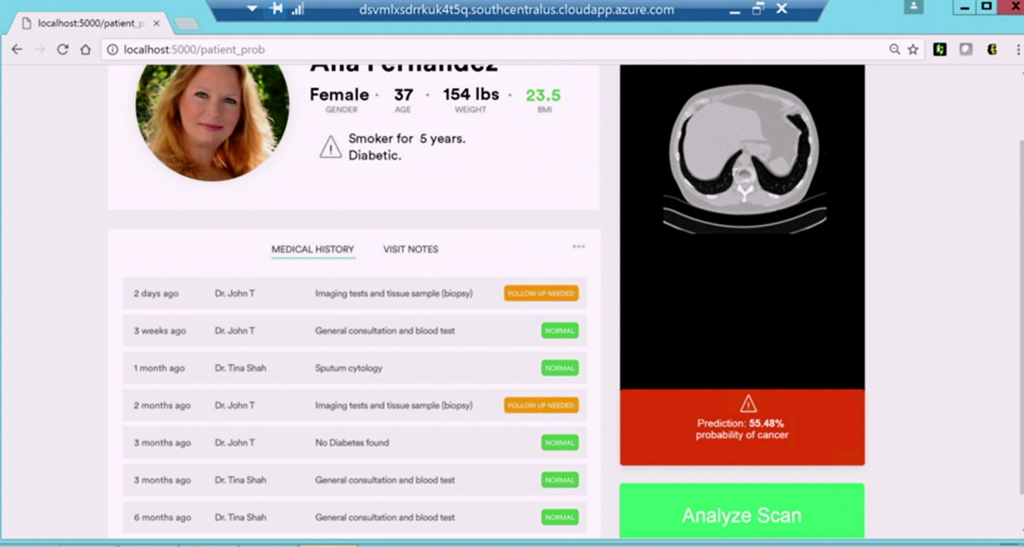
Task: Click the patient profile photo
Action: pos(212,122)
